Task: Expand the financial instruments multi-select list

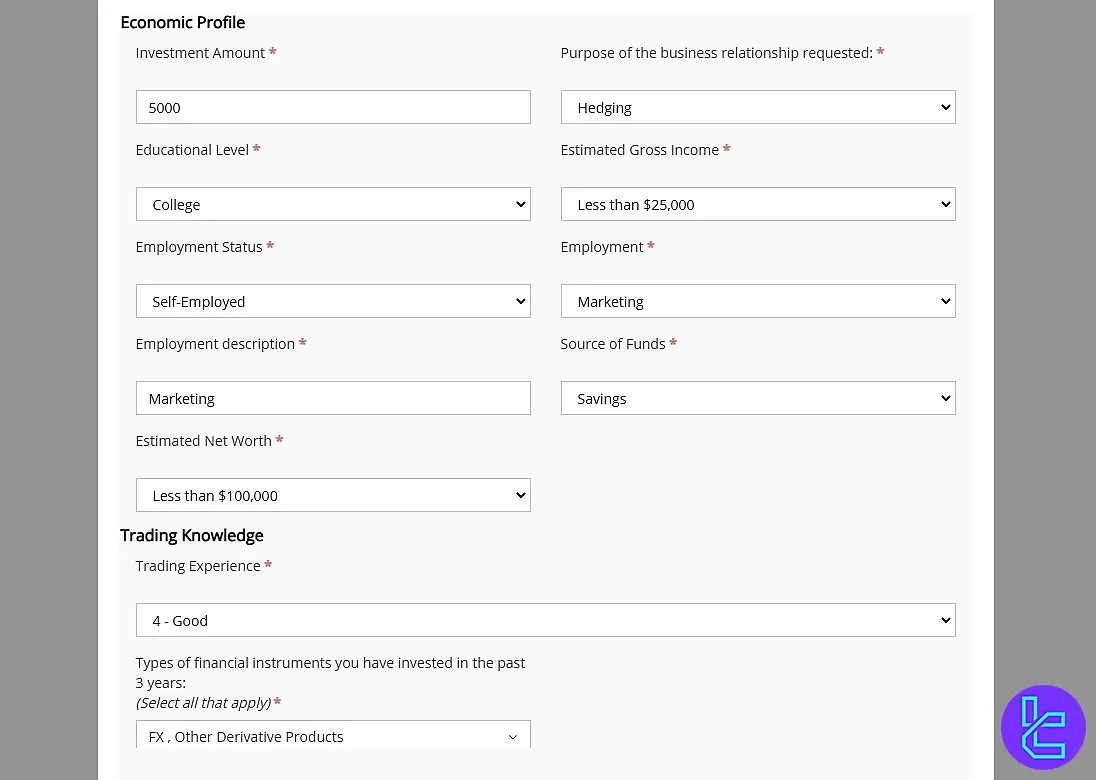Action: click(333, 736)
